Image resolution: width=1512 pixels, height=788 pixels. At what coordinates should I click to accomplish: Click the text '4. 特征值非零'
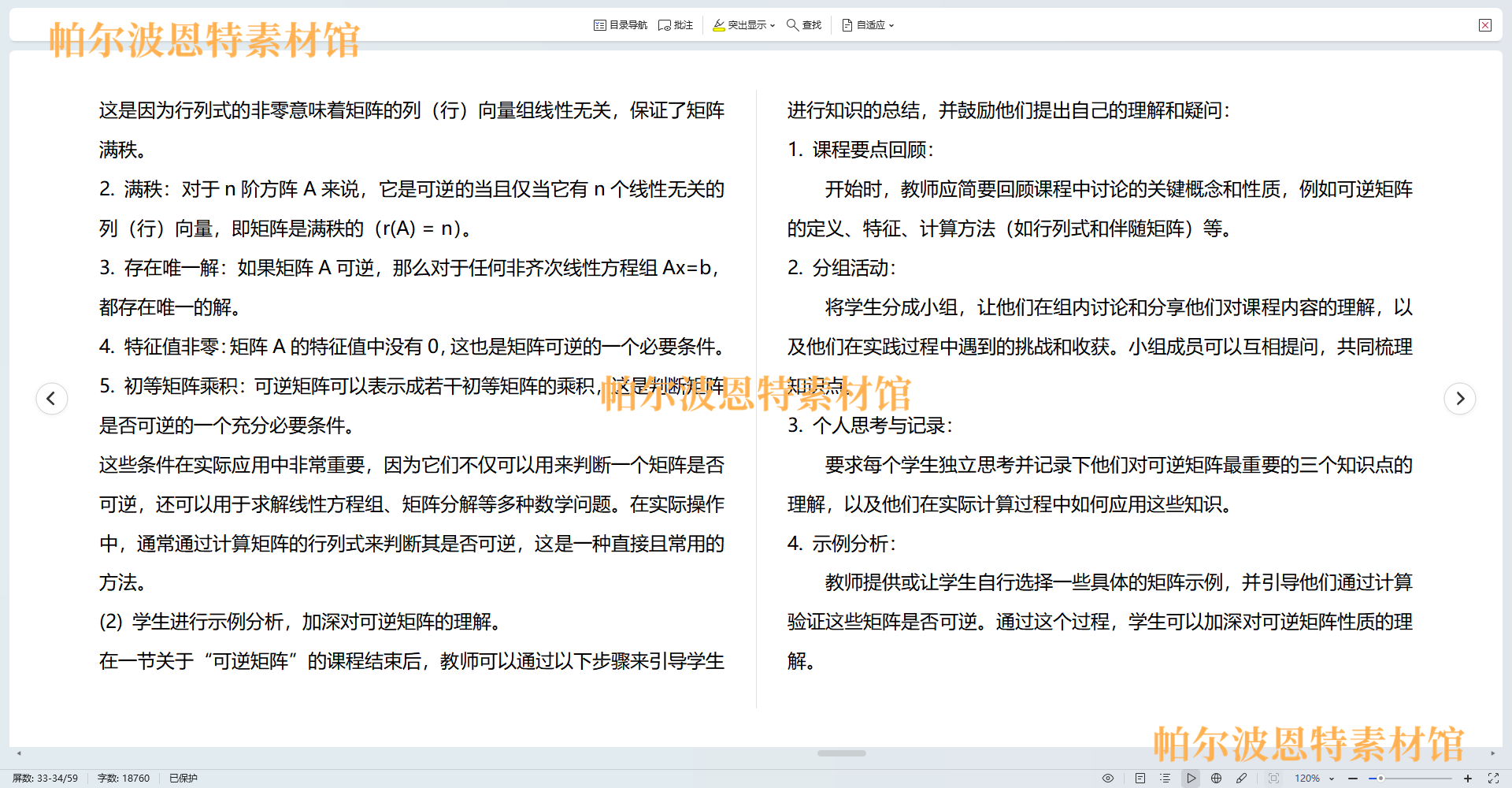coord(162,347)
